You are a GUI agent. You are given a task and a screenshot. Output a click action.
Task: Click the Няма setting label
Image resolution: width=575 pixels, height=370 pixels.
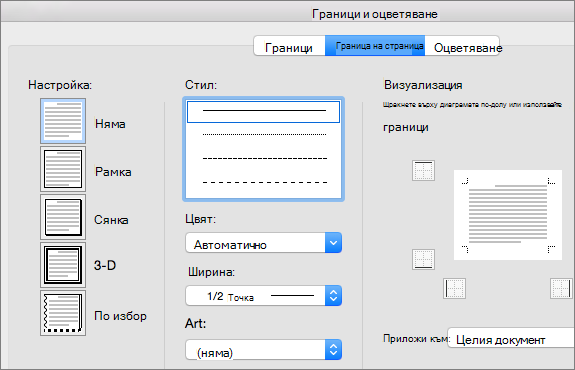tap(110, 124)
